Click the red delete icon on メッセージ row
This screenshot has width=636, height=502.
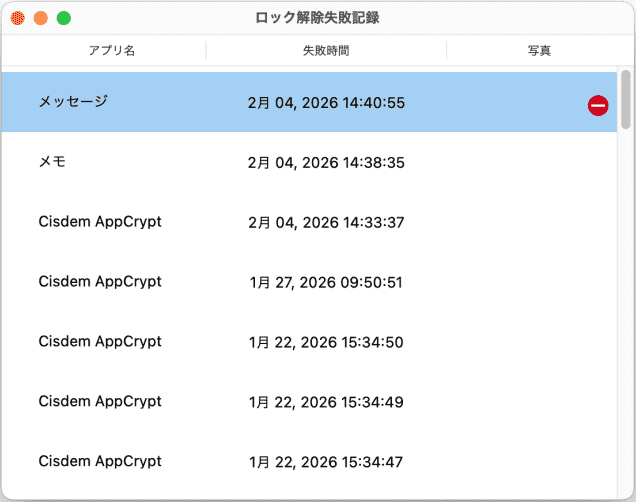tap(598, 105)
